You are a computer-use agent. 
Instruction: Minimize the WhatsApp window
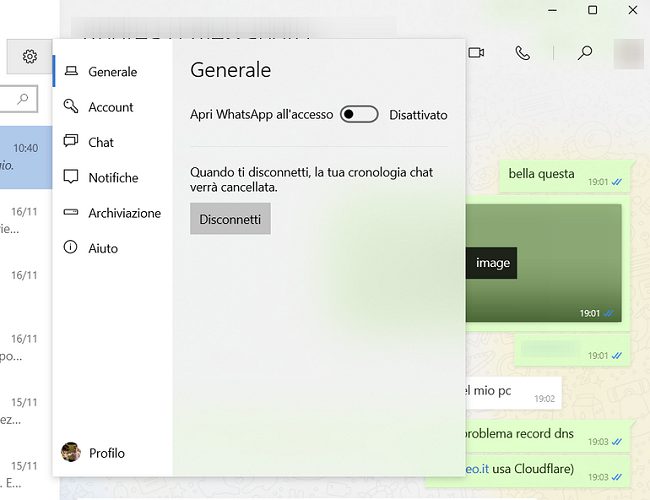552,10
